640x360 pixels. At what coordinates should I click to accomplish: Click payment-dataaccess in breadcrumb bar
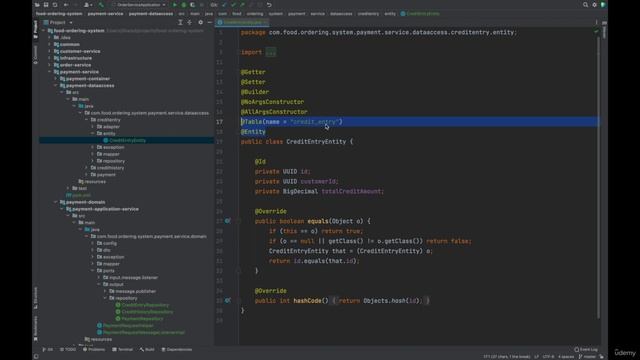pyautogui.click(x=151, y=14)
